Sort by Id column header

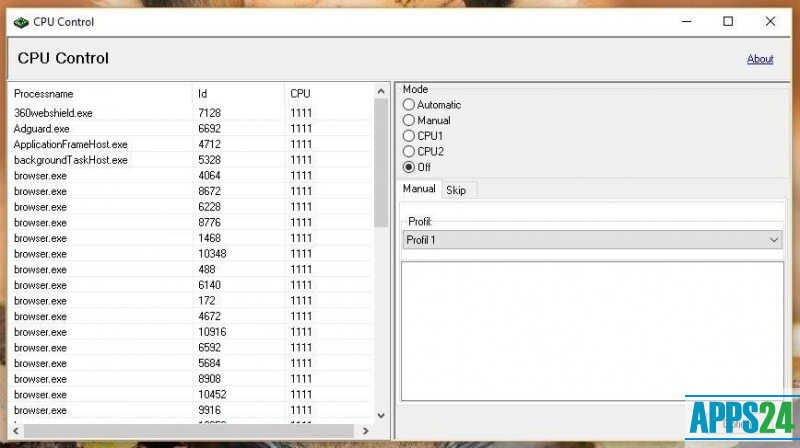tap(238, 94)
